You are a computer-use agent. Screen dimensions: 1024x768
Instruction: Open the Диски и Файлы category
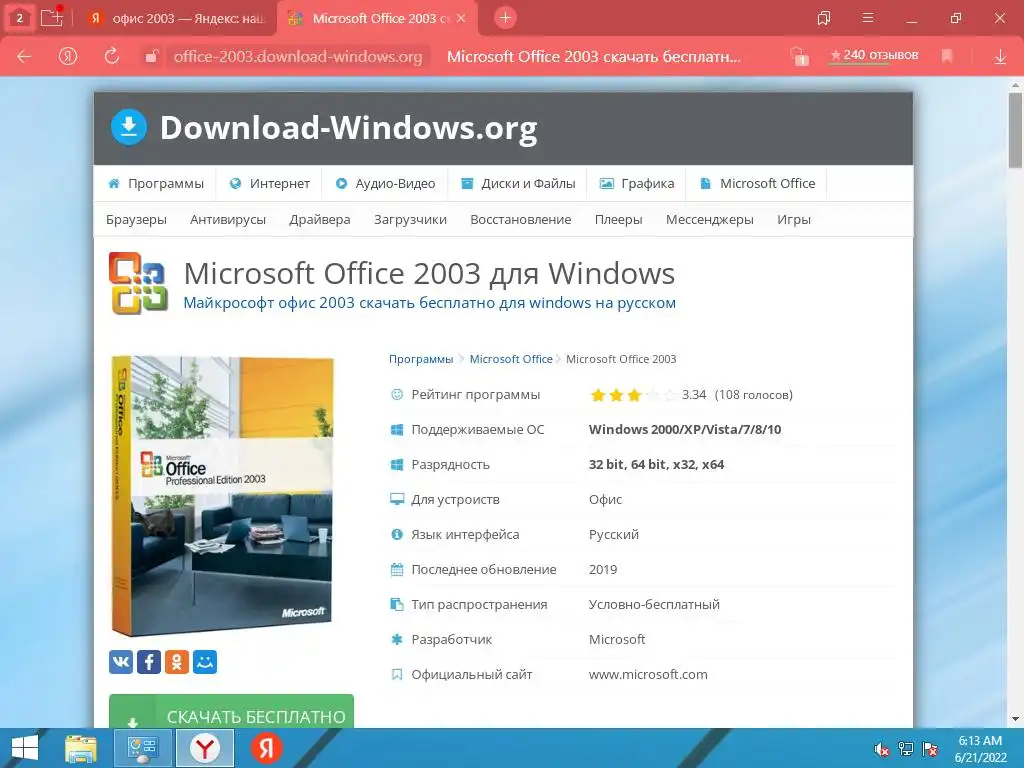tap(518, 184)
